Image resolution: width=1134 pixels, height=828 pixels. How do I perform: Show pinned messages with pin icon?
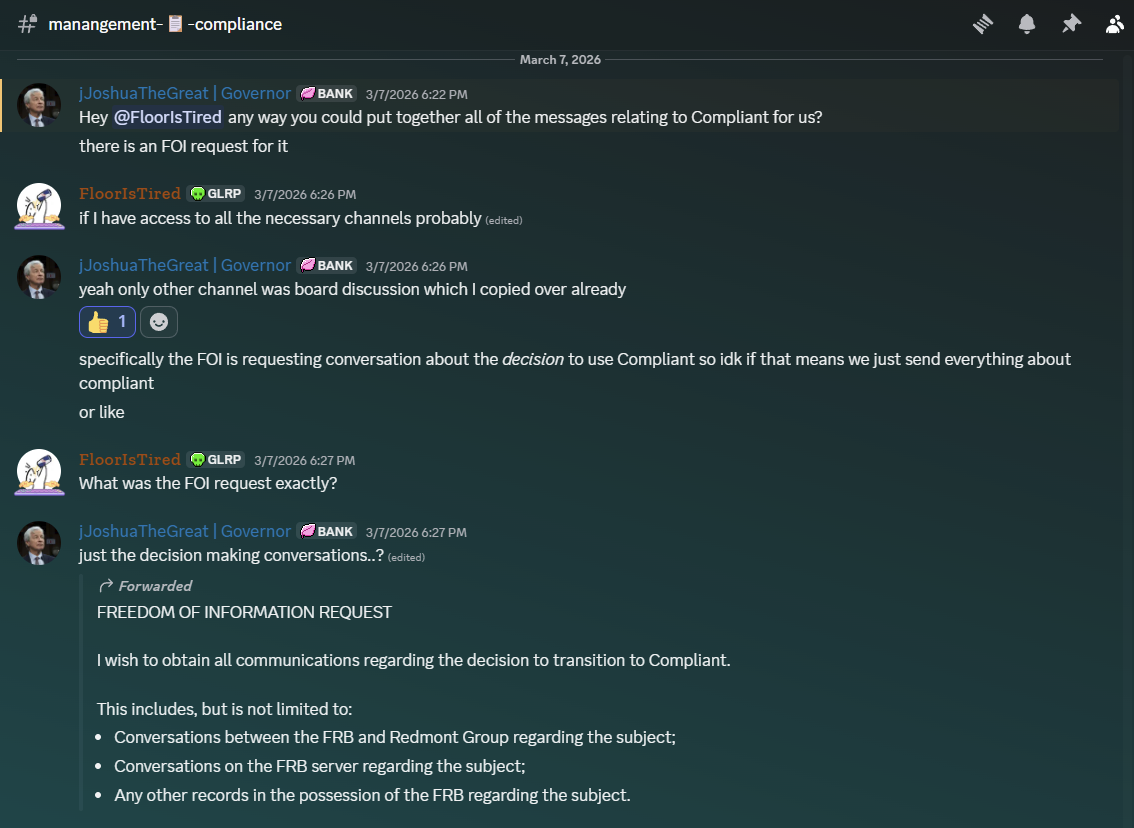[1071, 24]
